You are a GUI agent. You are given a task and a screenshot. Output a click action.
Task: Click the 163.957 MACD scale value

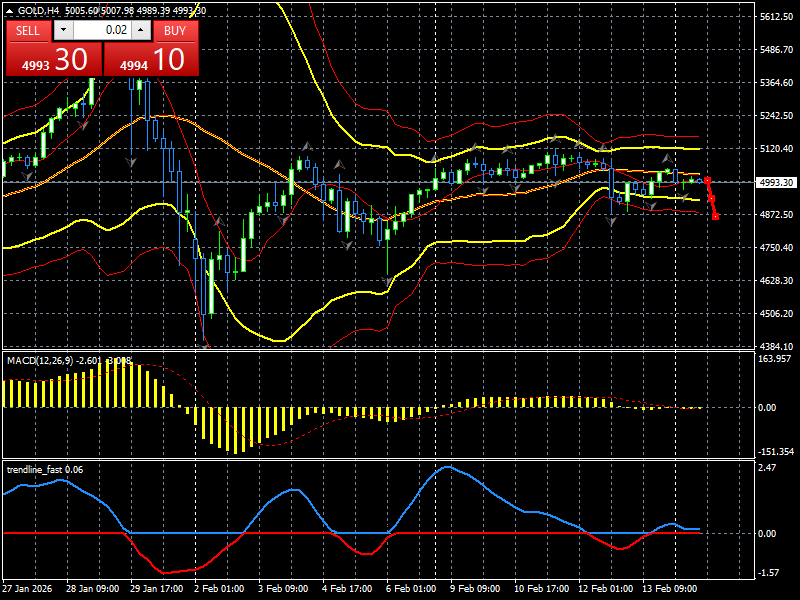point(774,359)
